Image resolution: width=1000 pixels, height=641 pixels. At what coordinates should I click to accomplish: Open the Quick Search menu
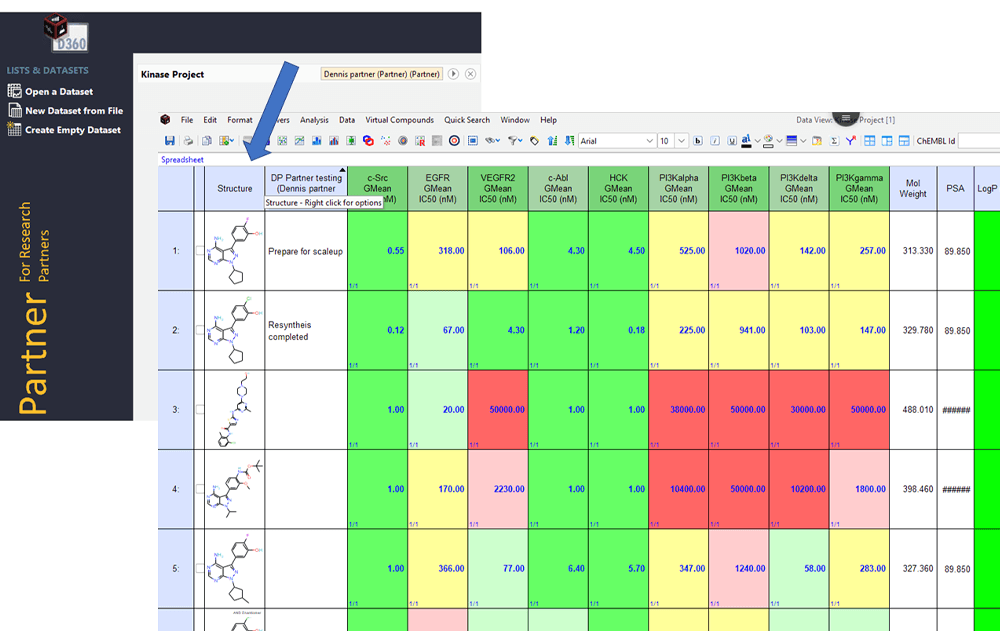coord(467,120)
